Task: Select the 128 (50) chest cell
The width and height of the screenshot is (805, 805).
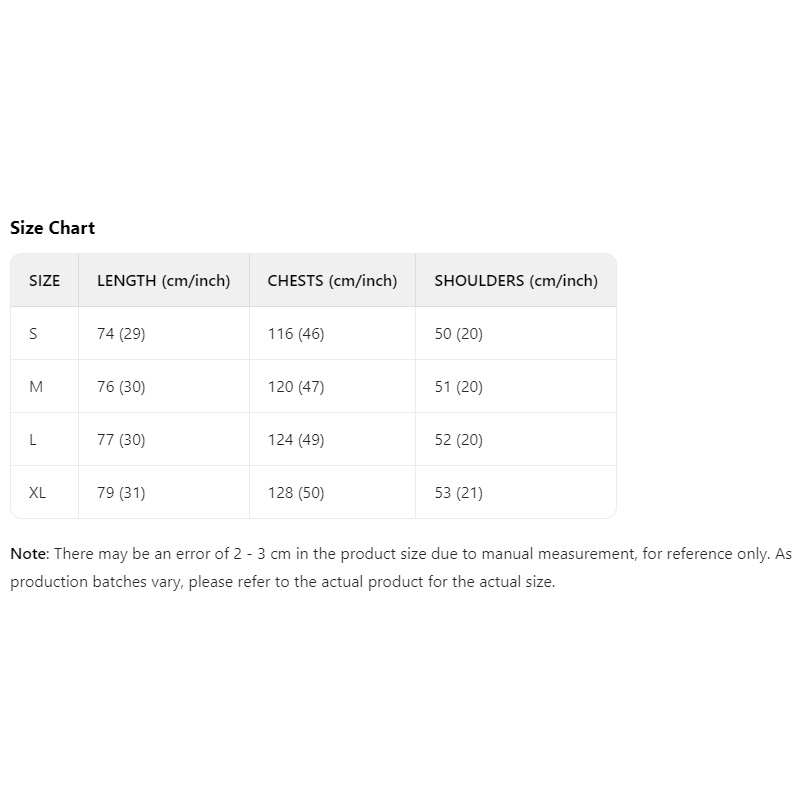Action: coord(296,493)
